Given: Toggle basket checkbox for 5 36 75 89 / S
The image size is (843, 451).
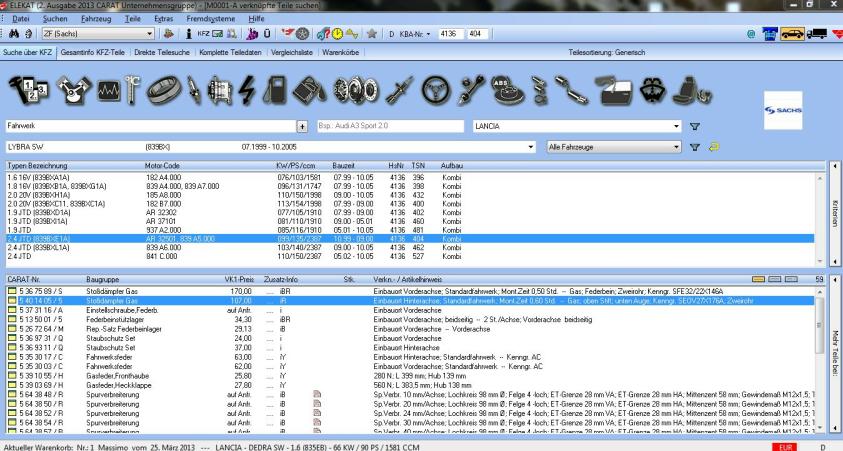Looking at the screenshot, I should (x=12, y=291).
